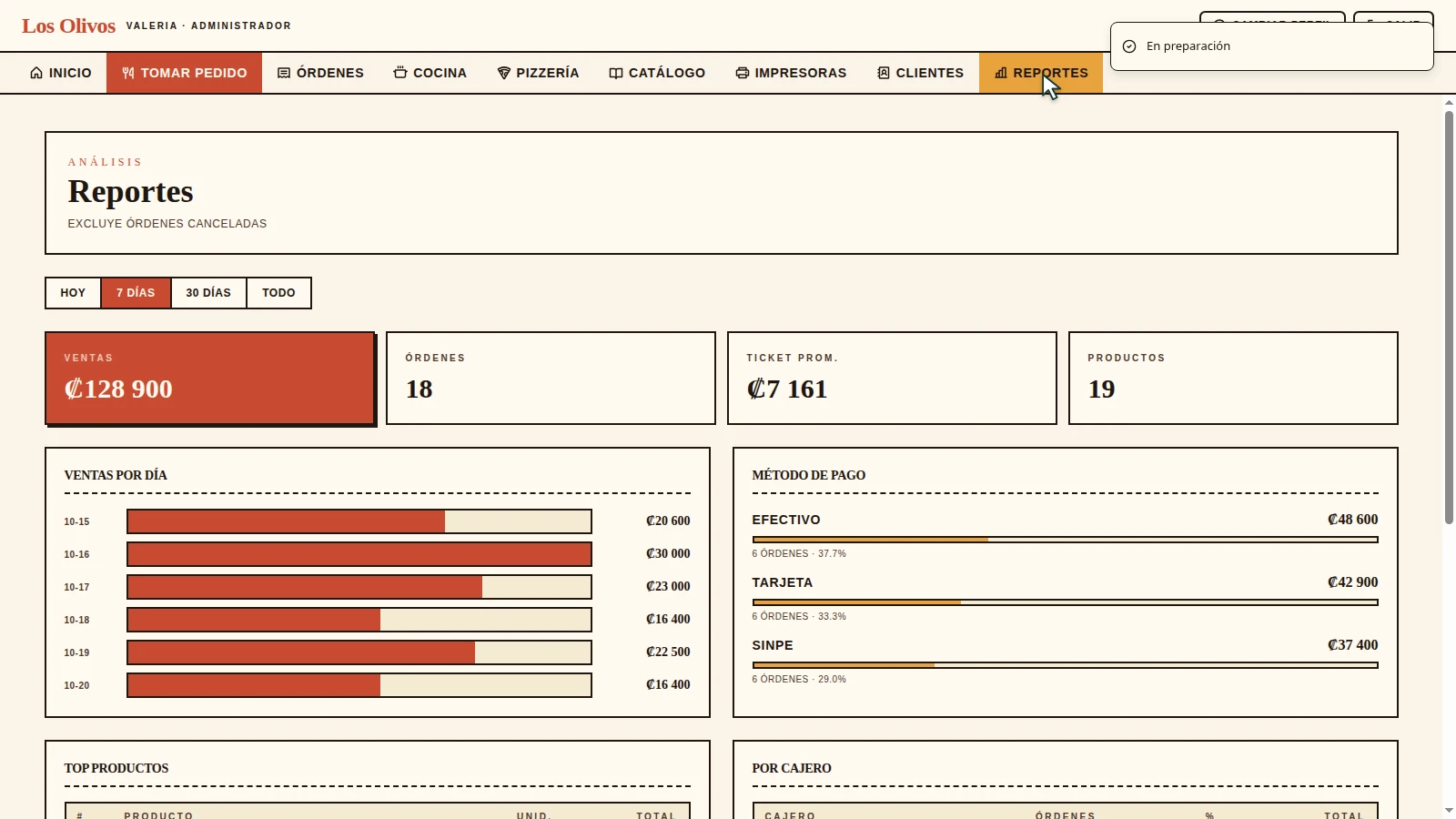Click the check icon in the notification
This screenshot has width=1456, height=819.
coord(1129,46)
